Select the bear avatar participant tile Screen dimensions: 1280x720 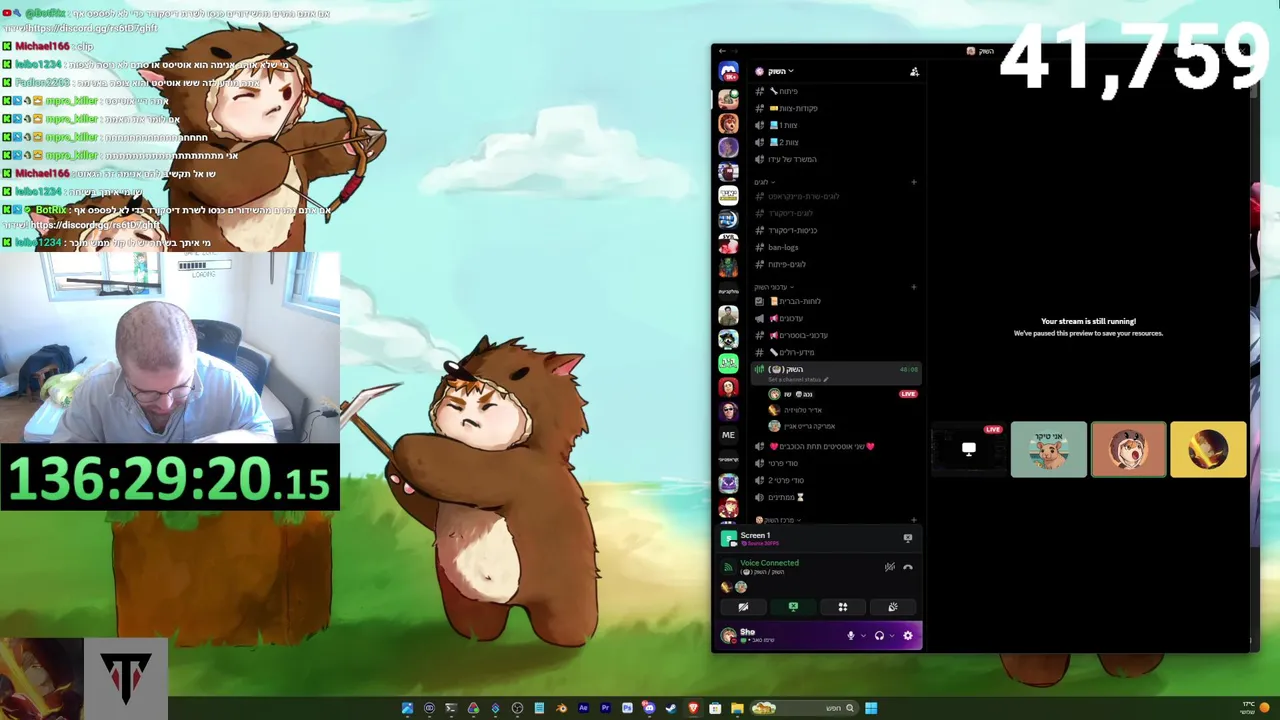tap(1048, 449)
